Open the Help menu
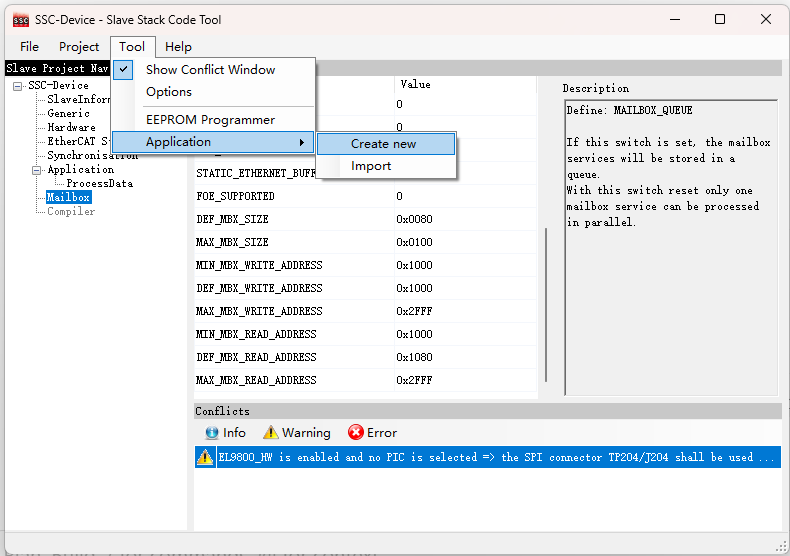Image resolution: width=790 pixels, height=556 pixels. click(178, 47)
